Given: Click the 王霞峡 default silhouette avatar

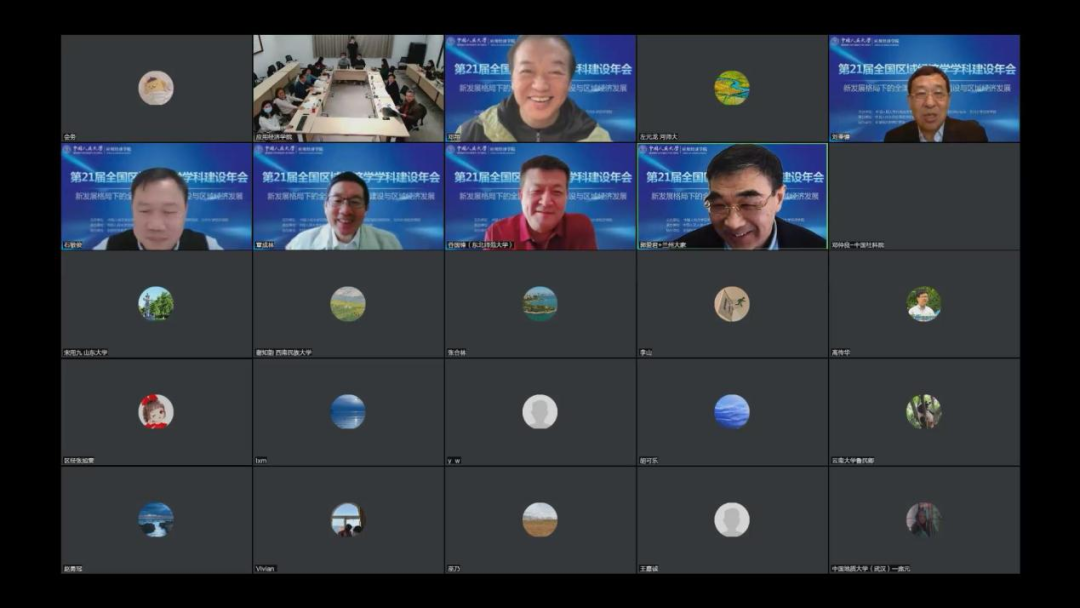Looking at the screenshot, I should 732,519.
